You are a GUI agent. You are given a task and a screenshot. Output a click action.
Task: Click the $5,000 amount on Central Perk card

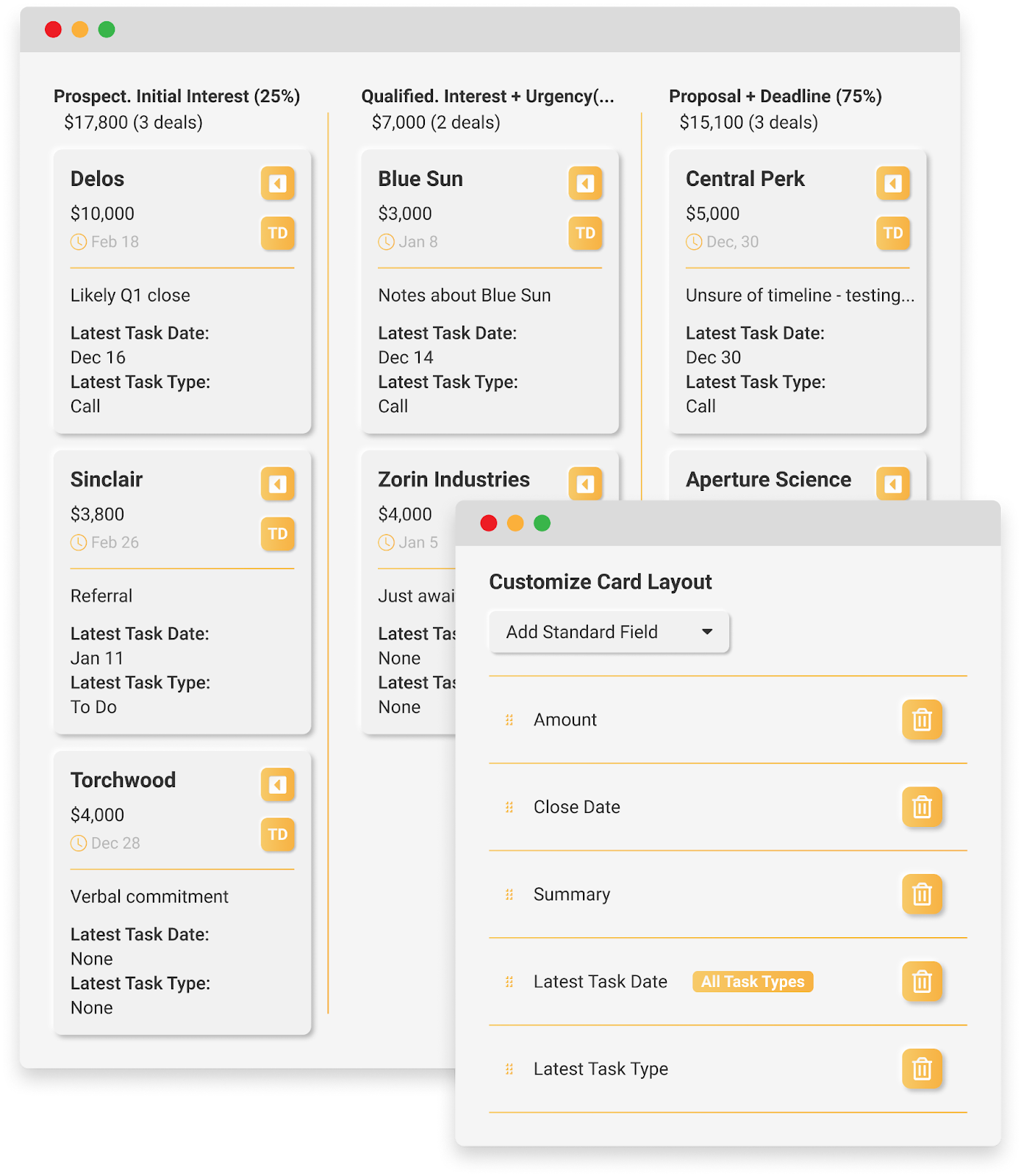(x=712, y=214)
